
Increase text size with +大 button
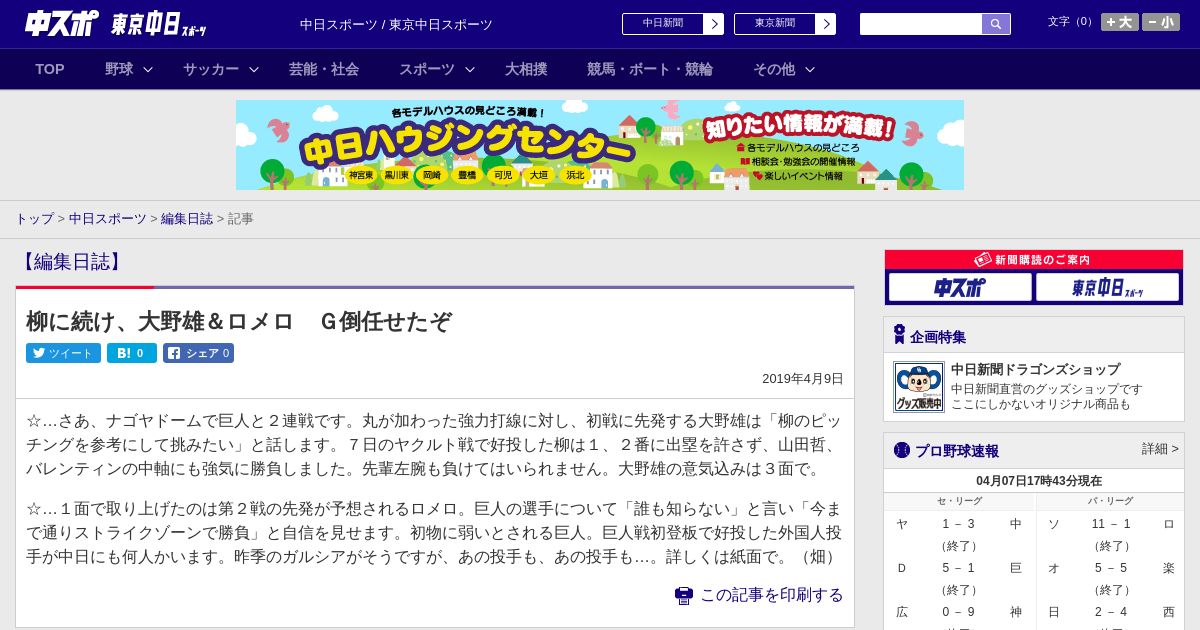click(1120, 22)
